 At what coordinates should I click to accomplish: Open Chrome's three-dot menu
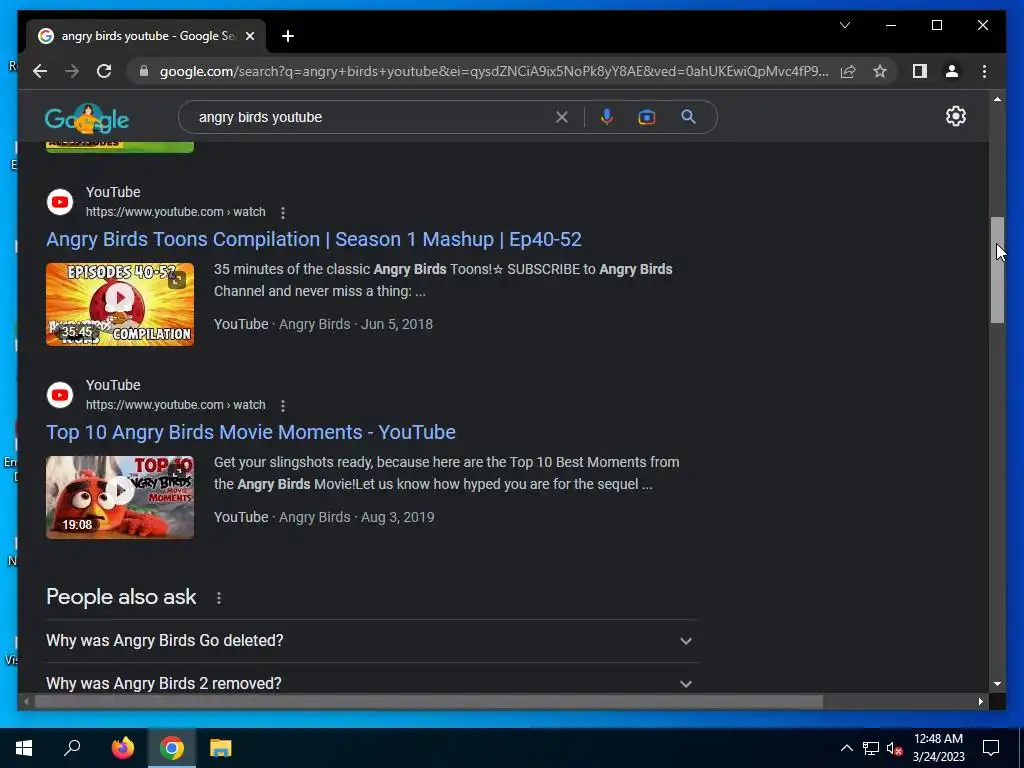click(x=984, y=71)
